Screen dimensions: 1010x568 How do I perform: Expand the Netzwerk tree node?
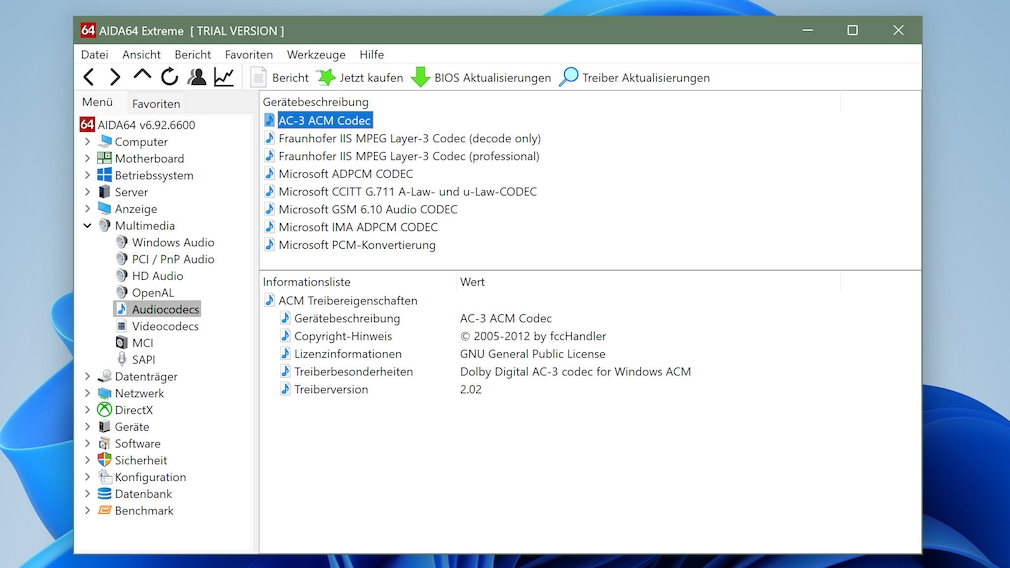88,393
